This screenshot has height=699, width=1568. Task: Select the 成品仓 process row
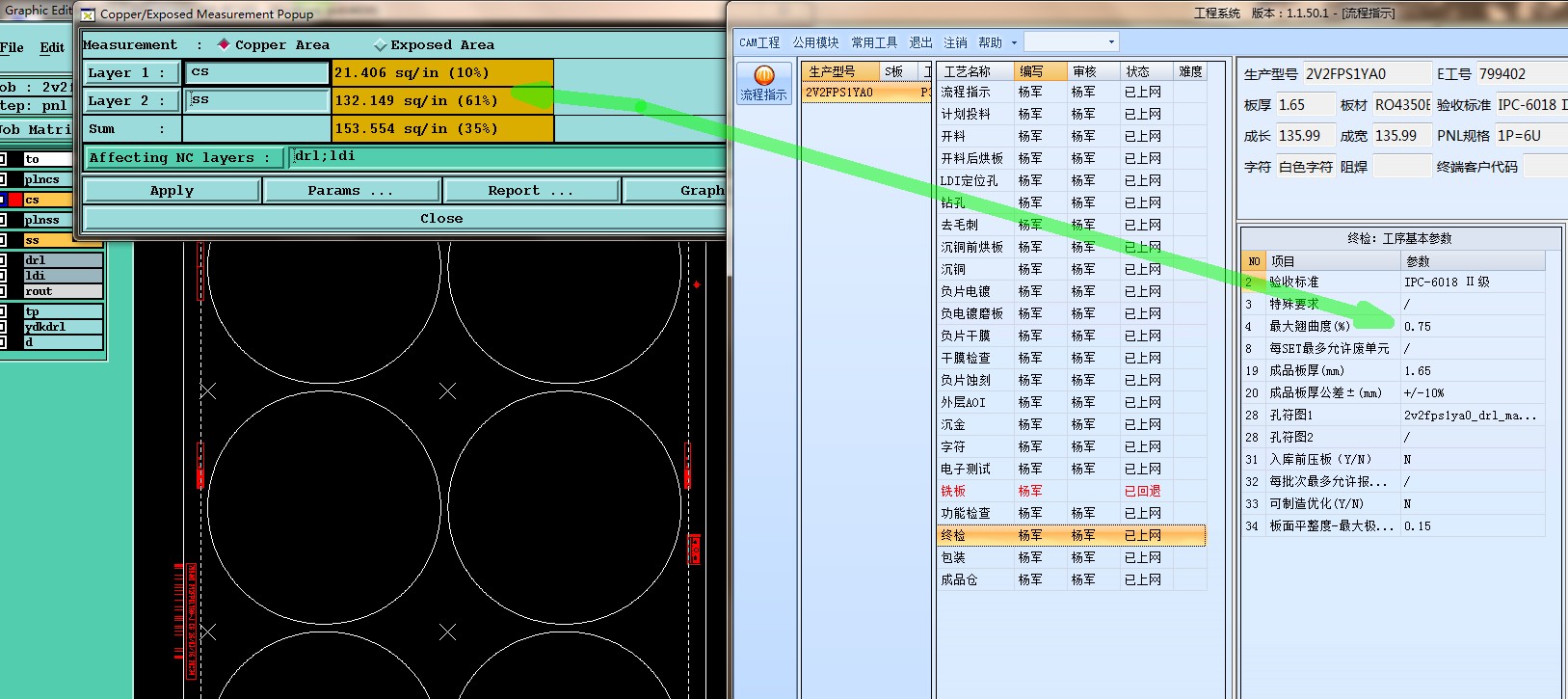pyautogui.click(x=1071, y=579)
